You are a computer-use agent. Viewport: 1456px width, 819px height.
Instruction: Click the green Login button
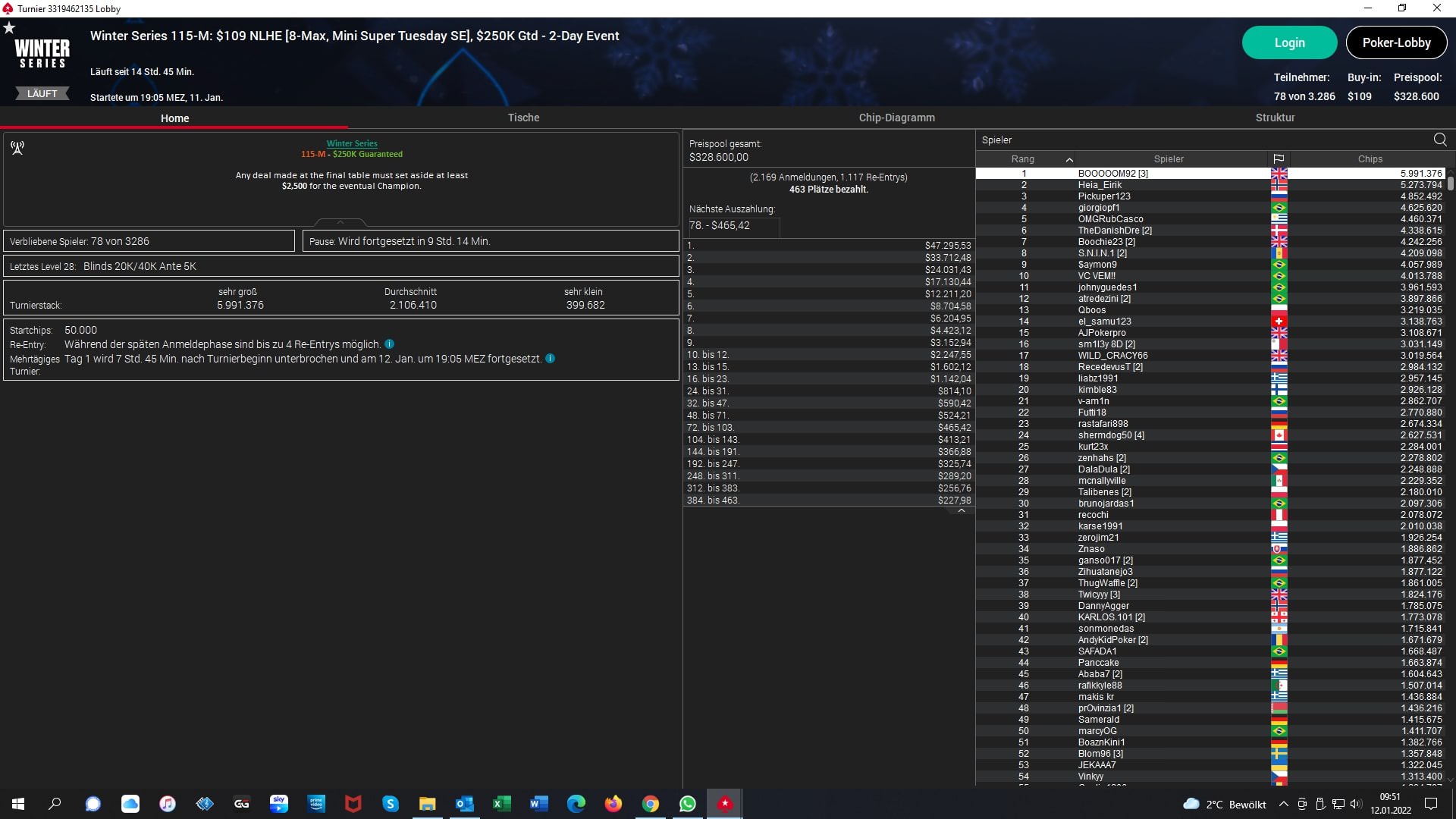(x=1288, y=42)
